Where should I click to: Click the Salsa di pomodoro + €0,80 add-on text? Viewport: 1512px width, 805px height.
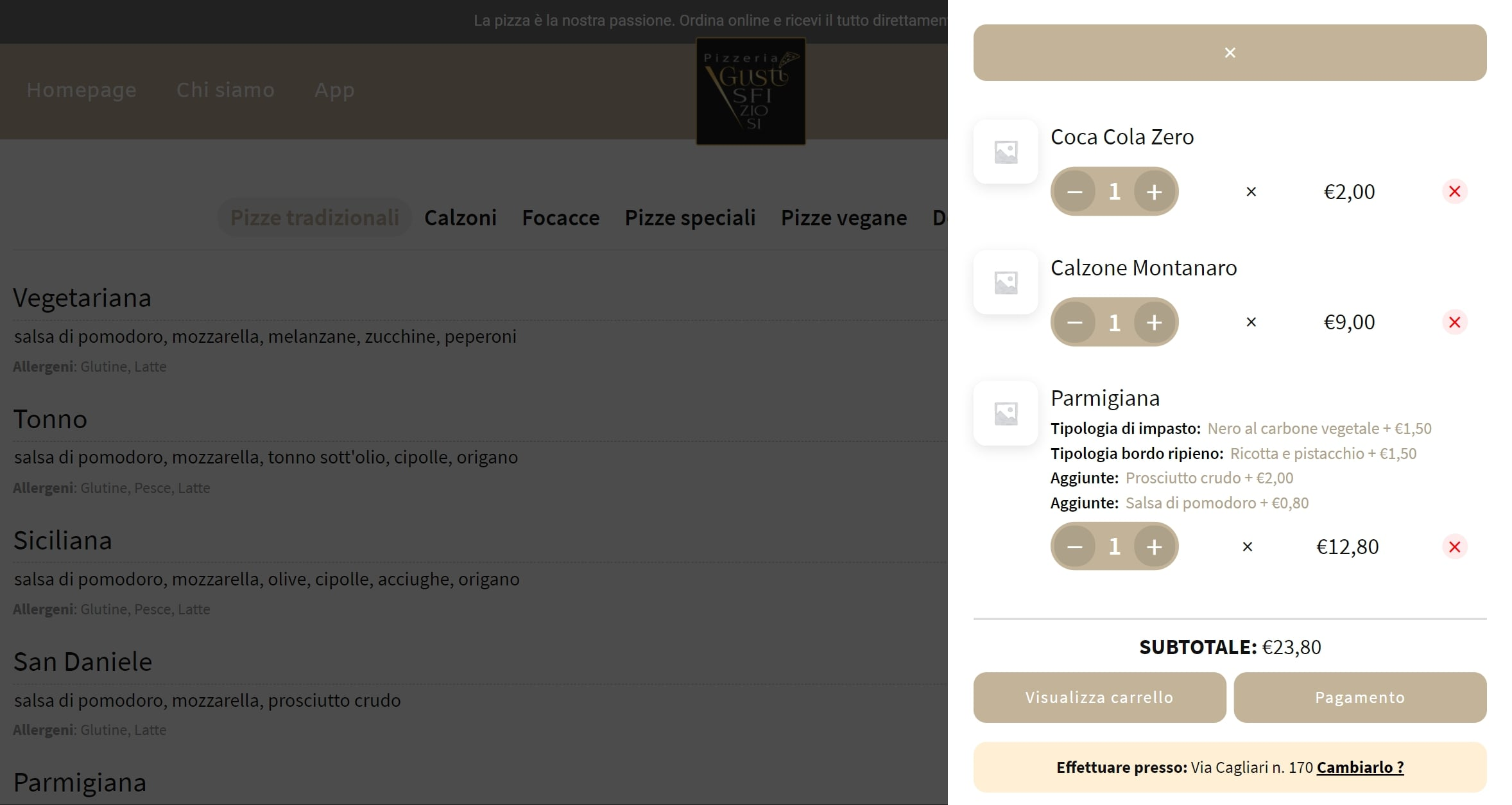(x=1217, y=503)
